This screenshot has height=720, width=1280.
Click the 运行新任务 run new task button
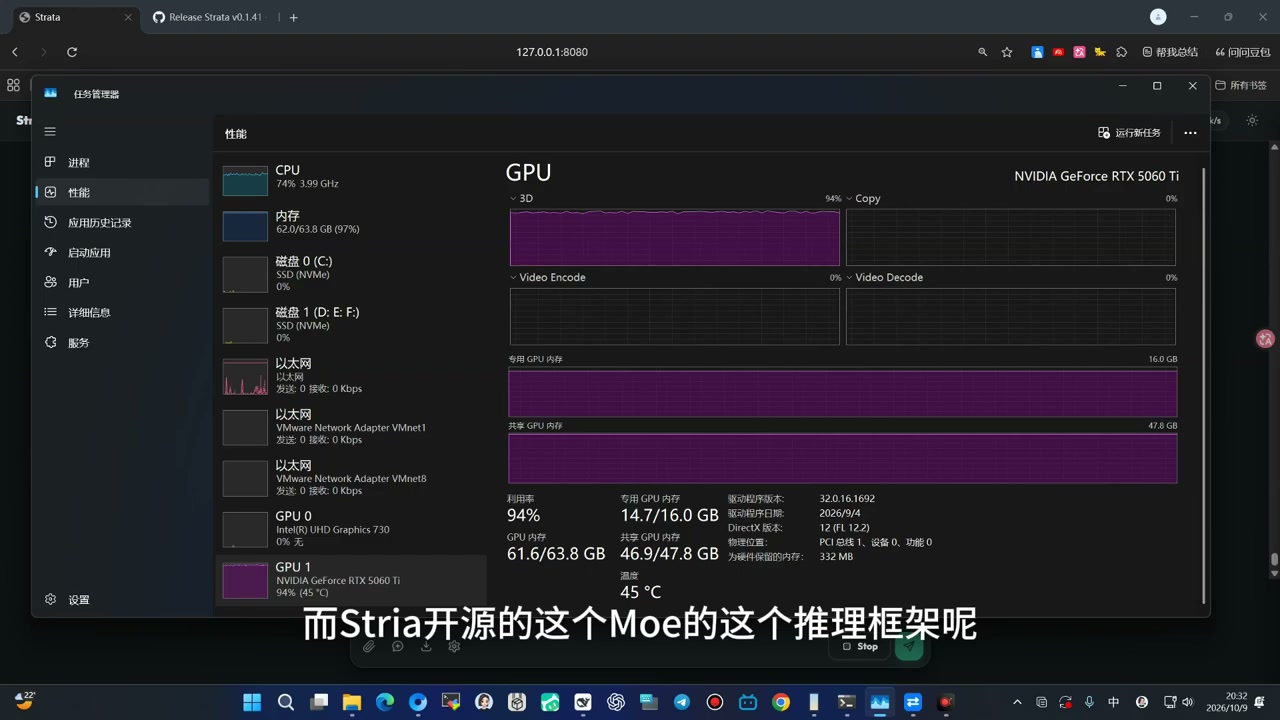point(1130,133)
